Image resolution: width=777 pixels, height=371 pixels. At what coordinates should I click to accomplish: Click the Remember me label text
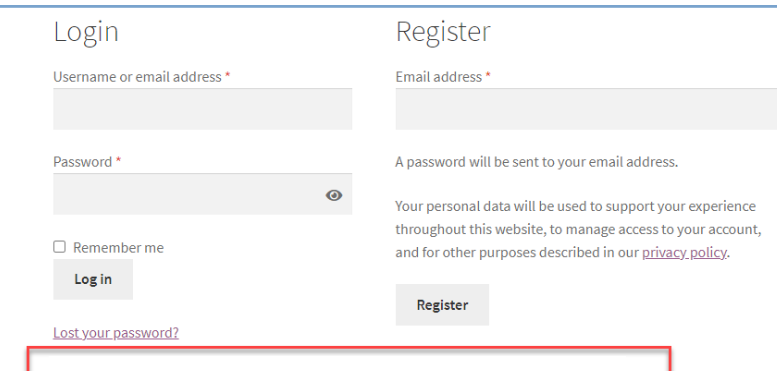click(118, 247)
